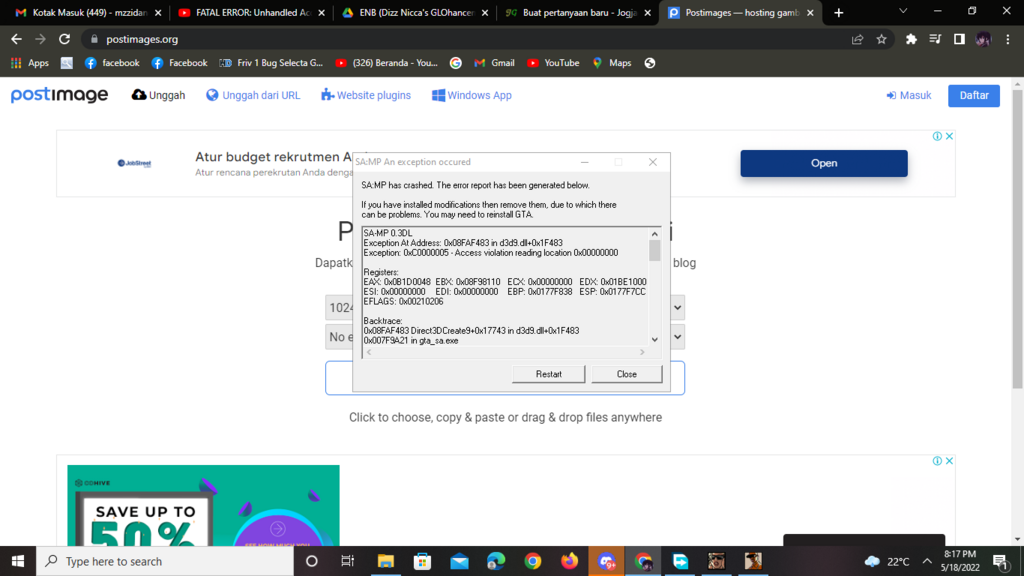Open the Google G bookmark icon
1024x576 pixels.
[456, 63]
